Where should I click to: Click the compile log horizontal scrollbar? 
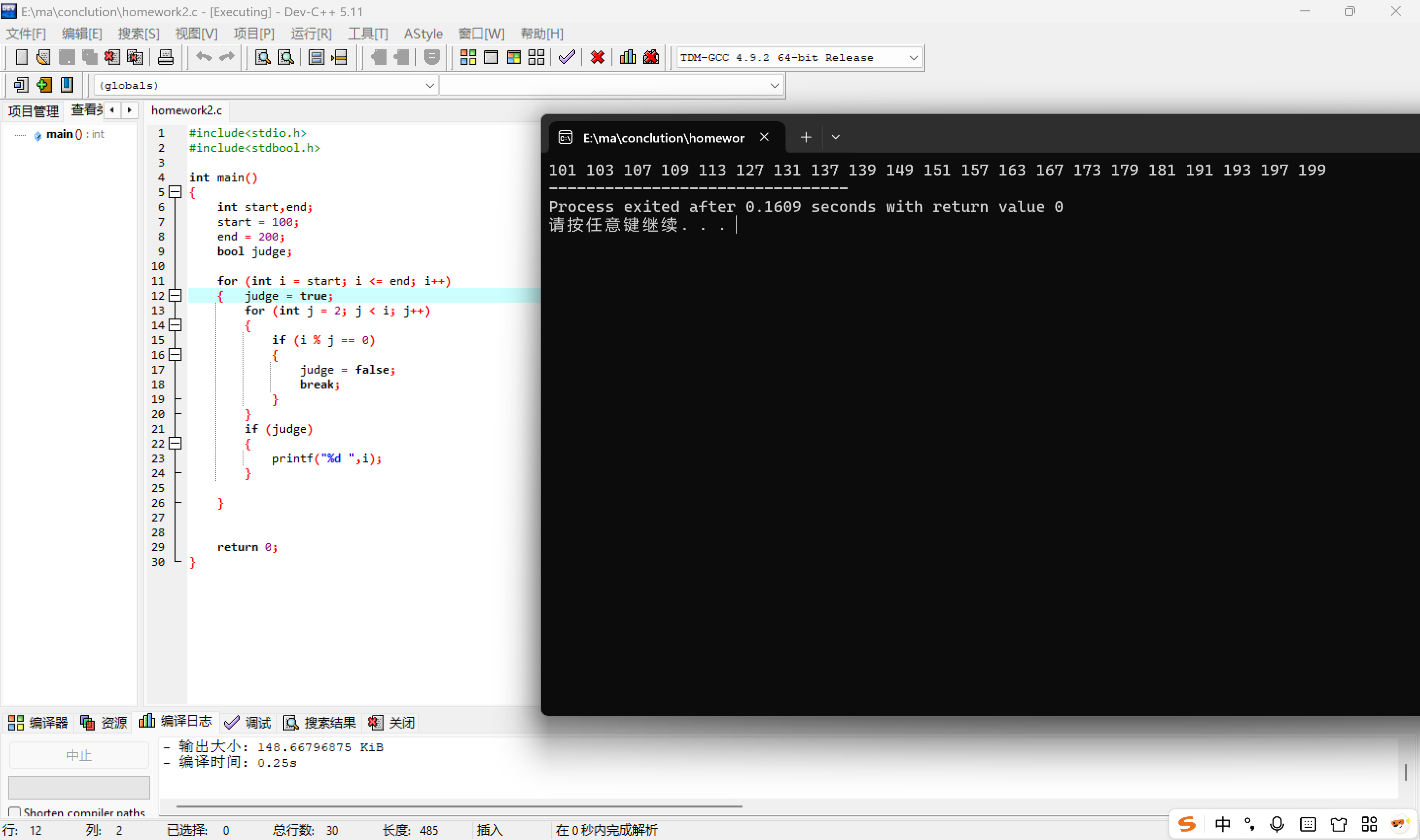[459, 805]
